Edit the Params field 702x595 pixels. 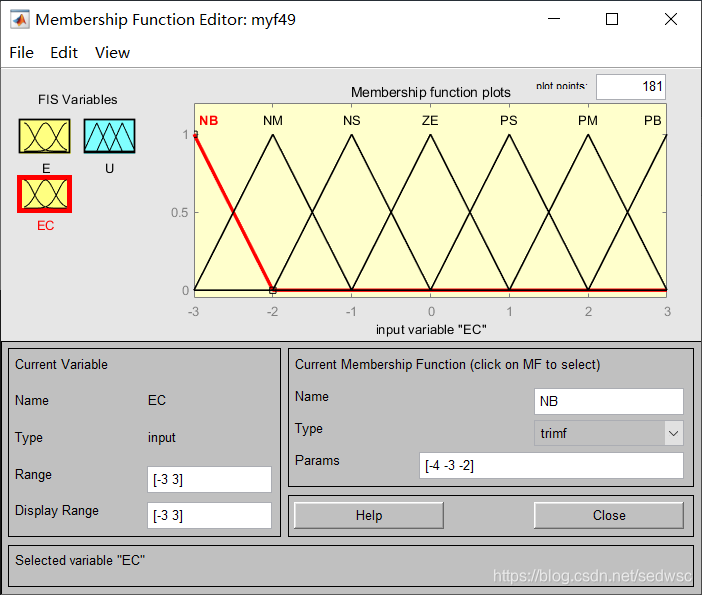tap(551, 466)
